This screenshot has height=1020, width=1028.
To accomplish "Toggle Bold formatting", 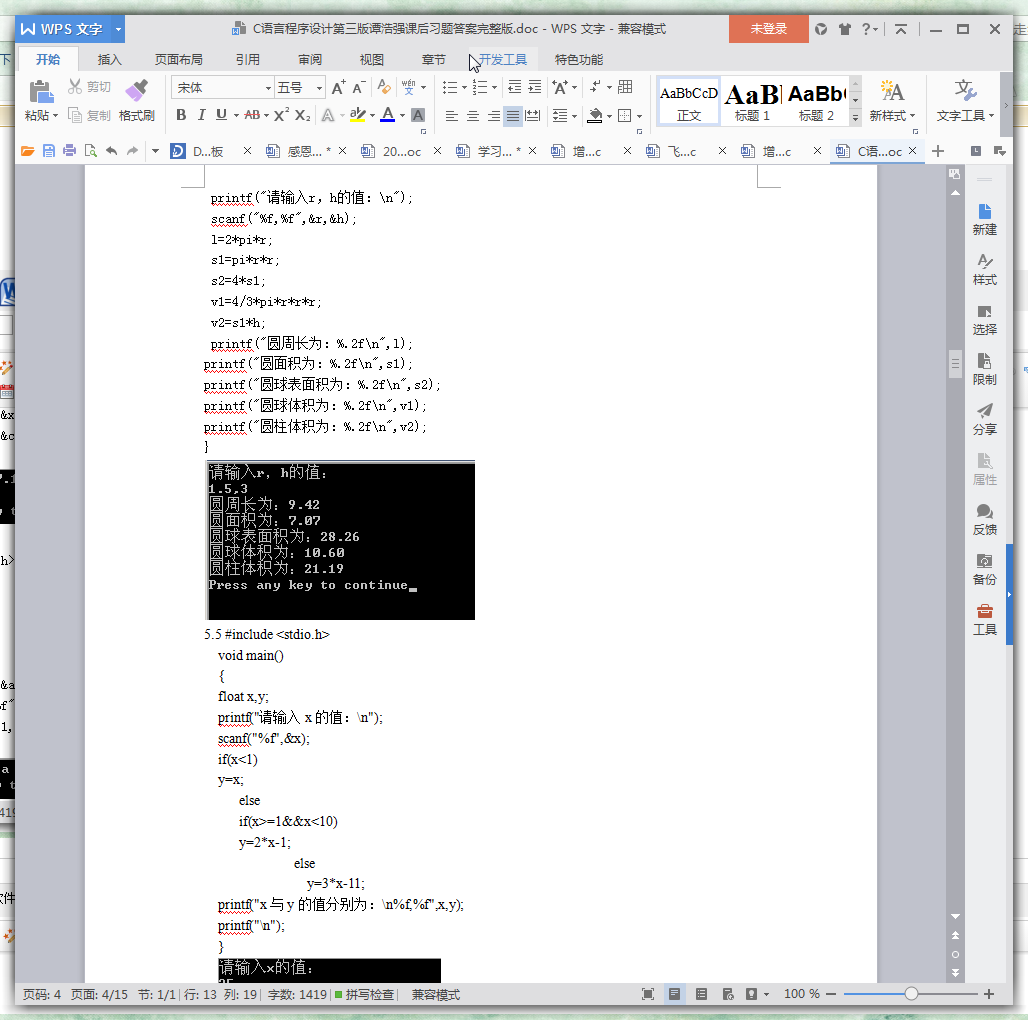I will (181, 115).
